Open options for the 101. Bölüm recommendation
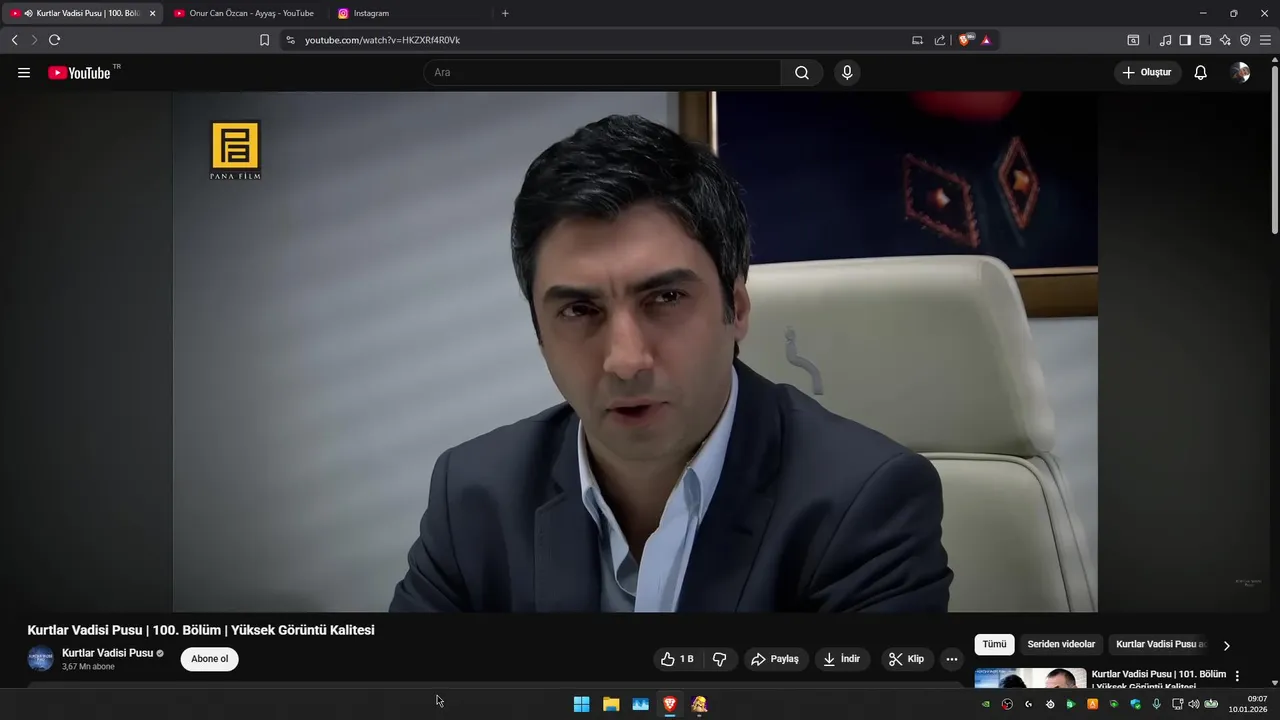 [1237, 676]
